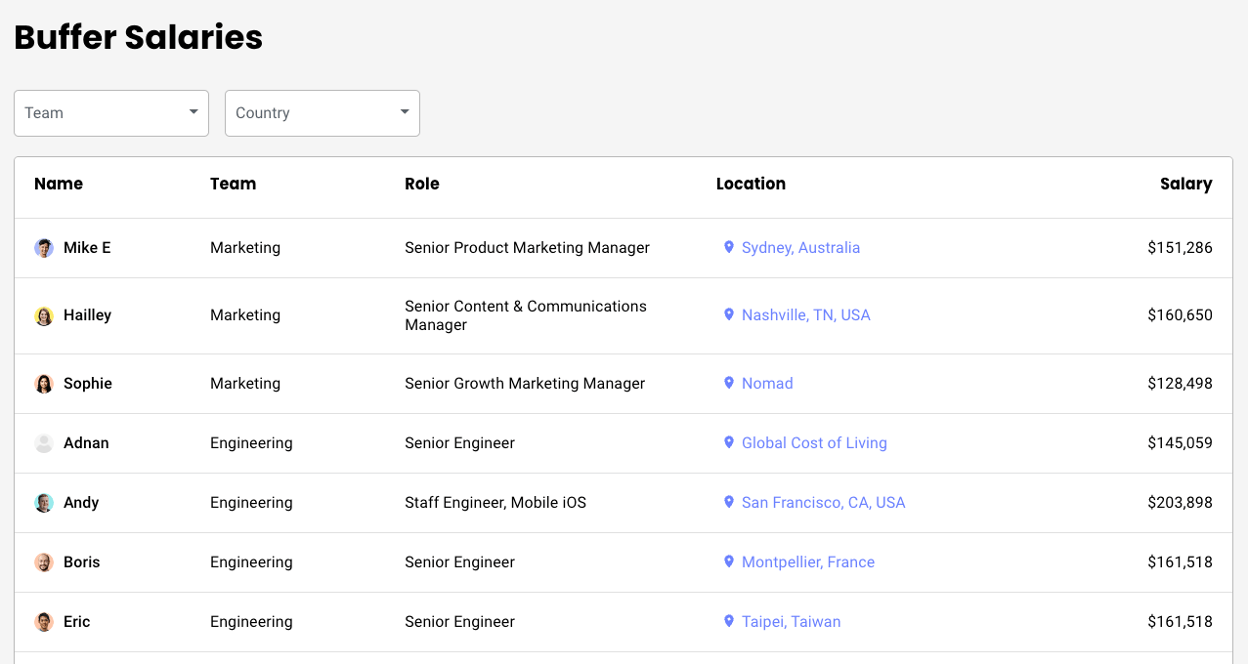Viewport: 1248px width, 664px height.
Task: Click Boris's profile avatar
Action: click(x=44, y=562)
